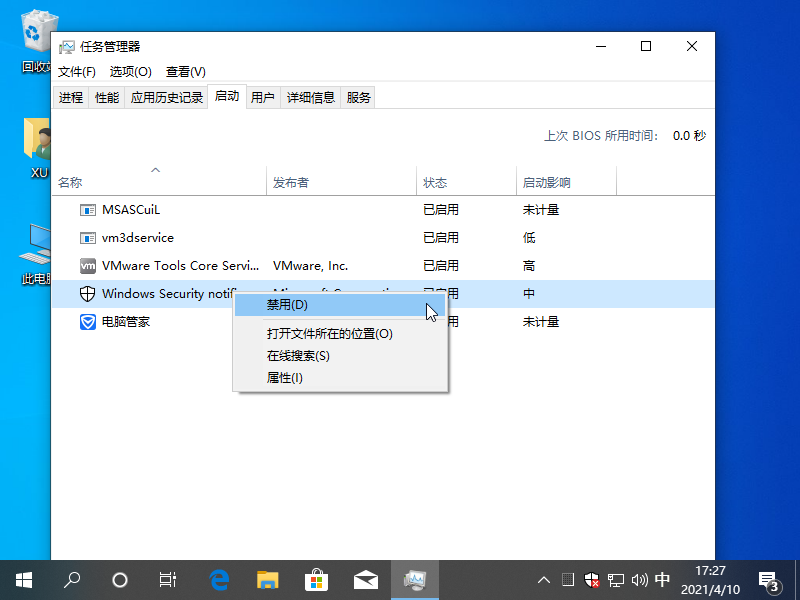Open 属性(I) from the context menu

(x=284, y=378)
